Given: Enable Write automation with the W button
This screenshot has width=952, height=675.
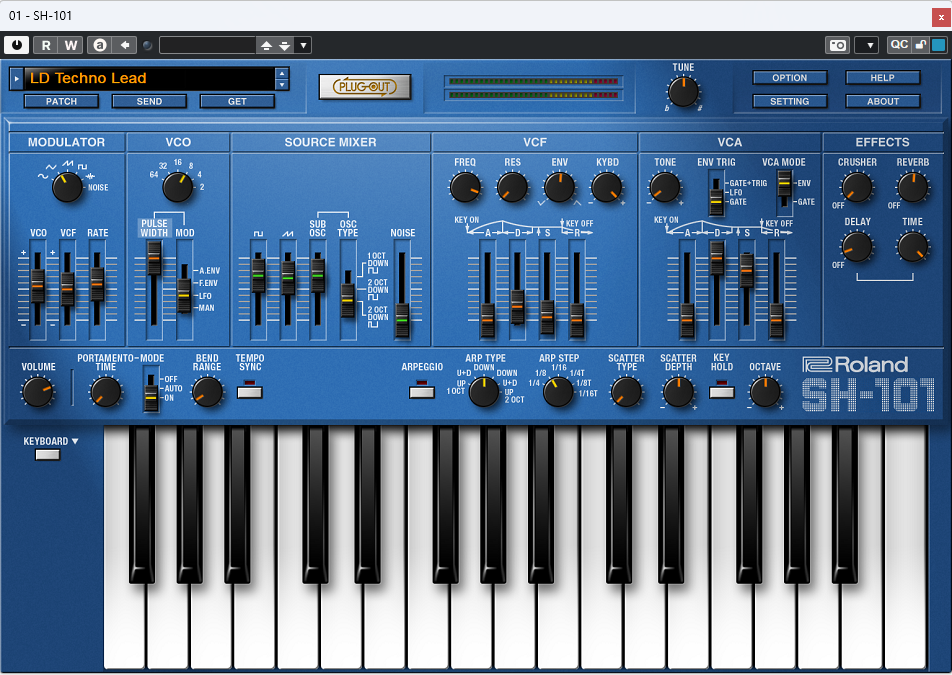Looking at the screenshot, I should tap(70, 45).
